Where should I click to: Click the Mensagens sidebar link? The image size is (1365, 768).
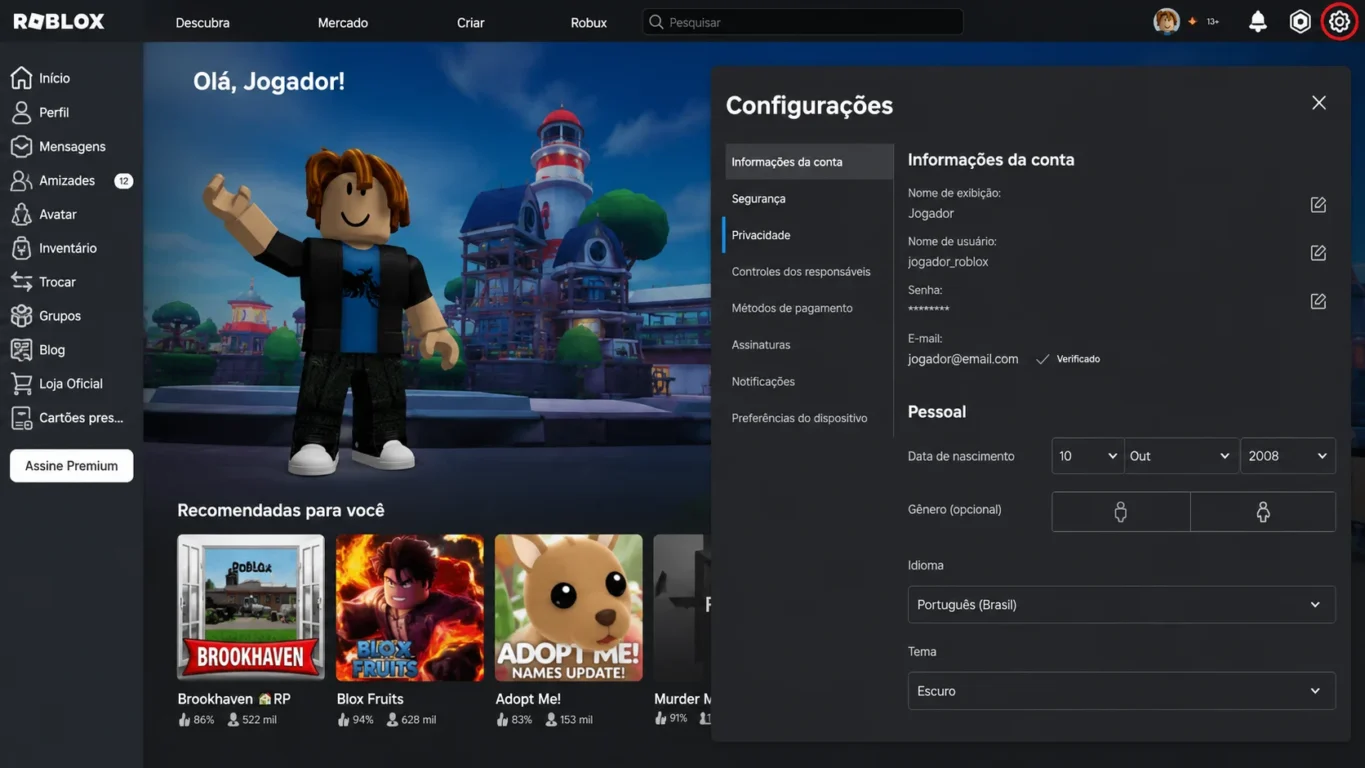(72, 146)
